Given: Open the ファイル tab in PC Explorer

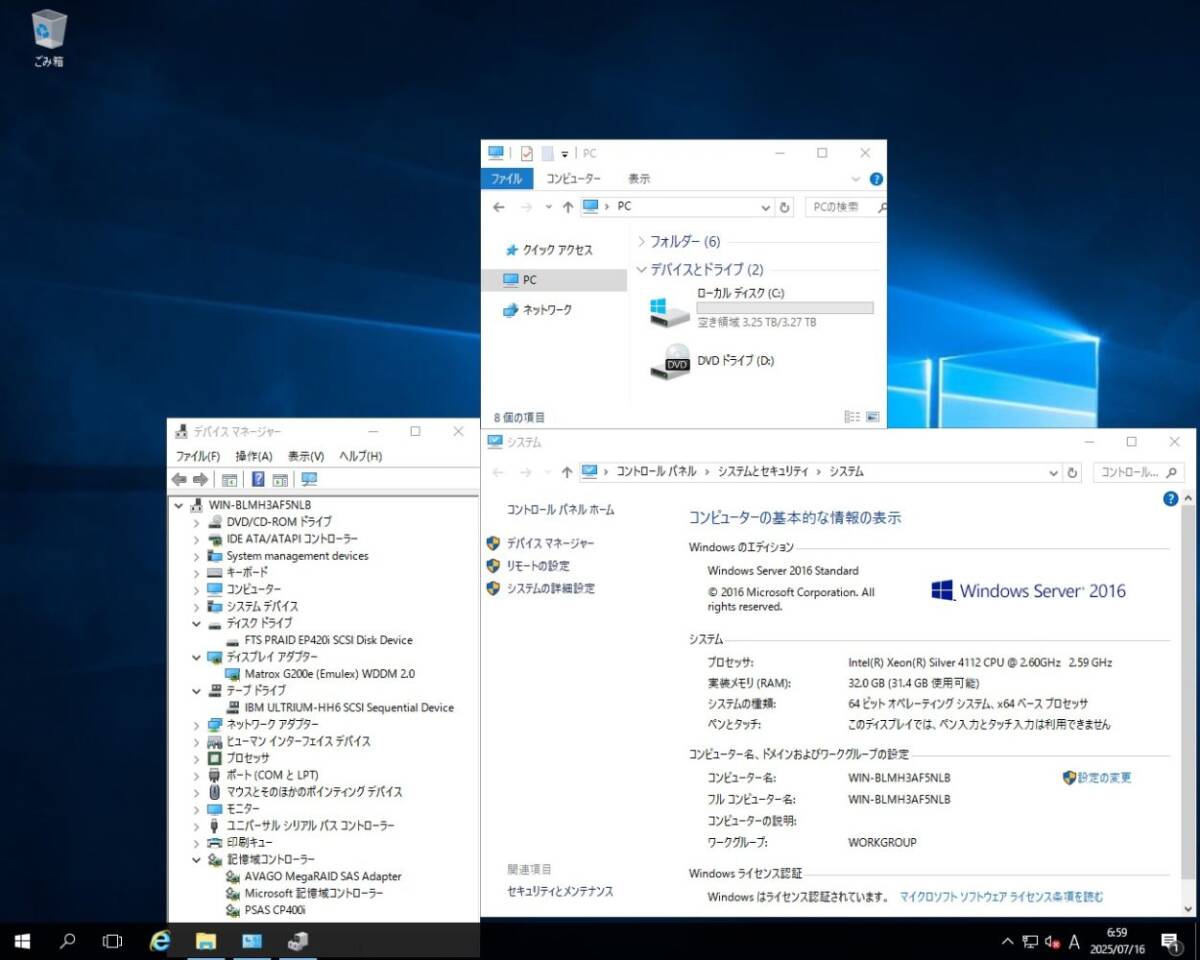Looking at the screenshot, I should point(507,179).
